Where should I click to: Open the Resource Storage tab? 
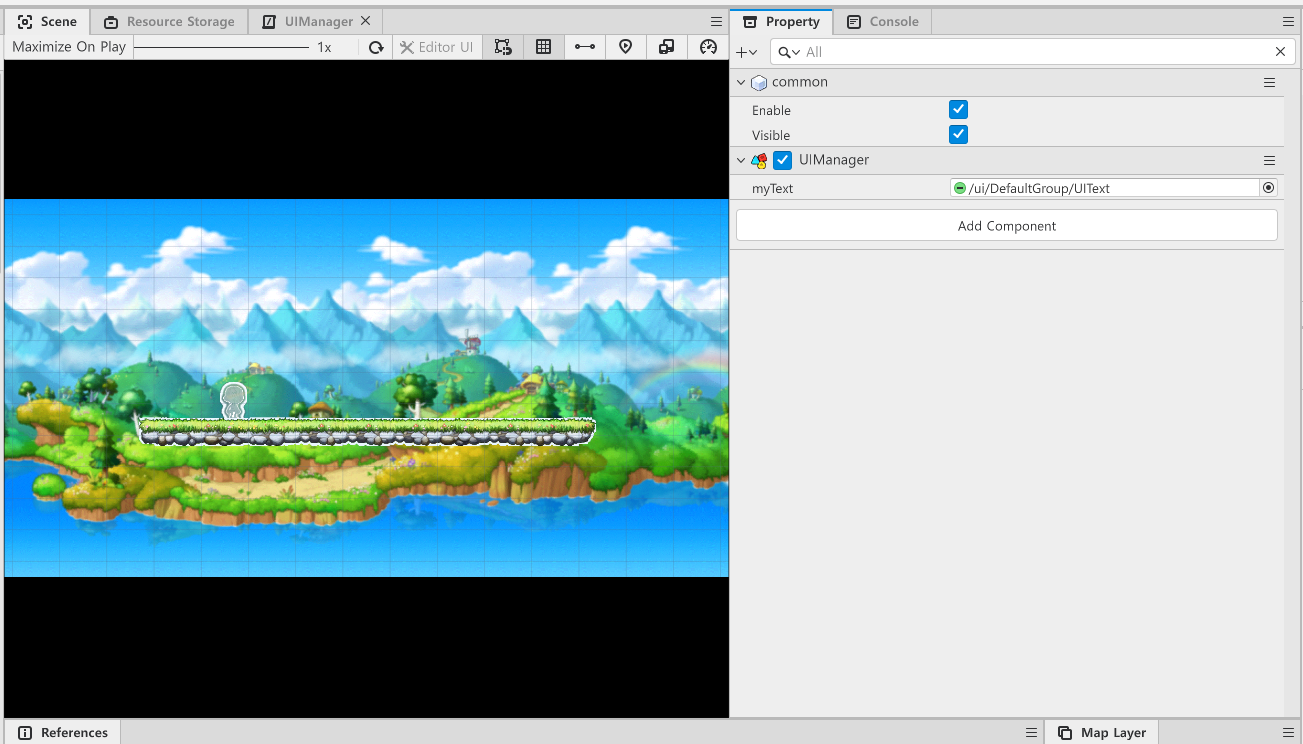tap(169, 21)
